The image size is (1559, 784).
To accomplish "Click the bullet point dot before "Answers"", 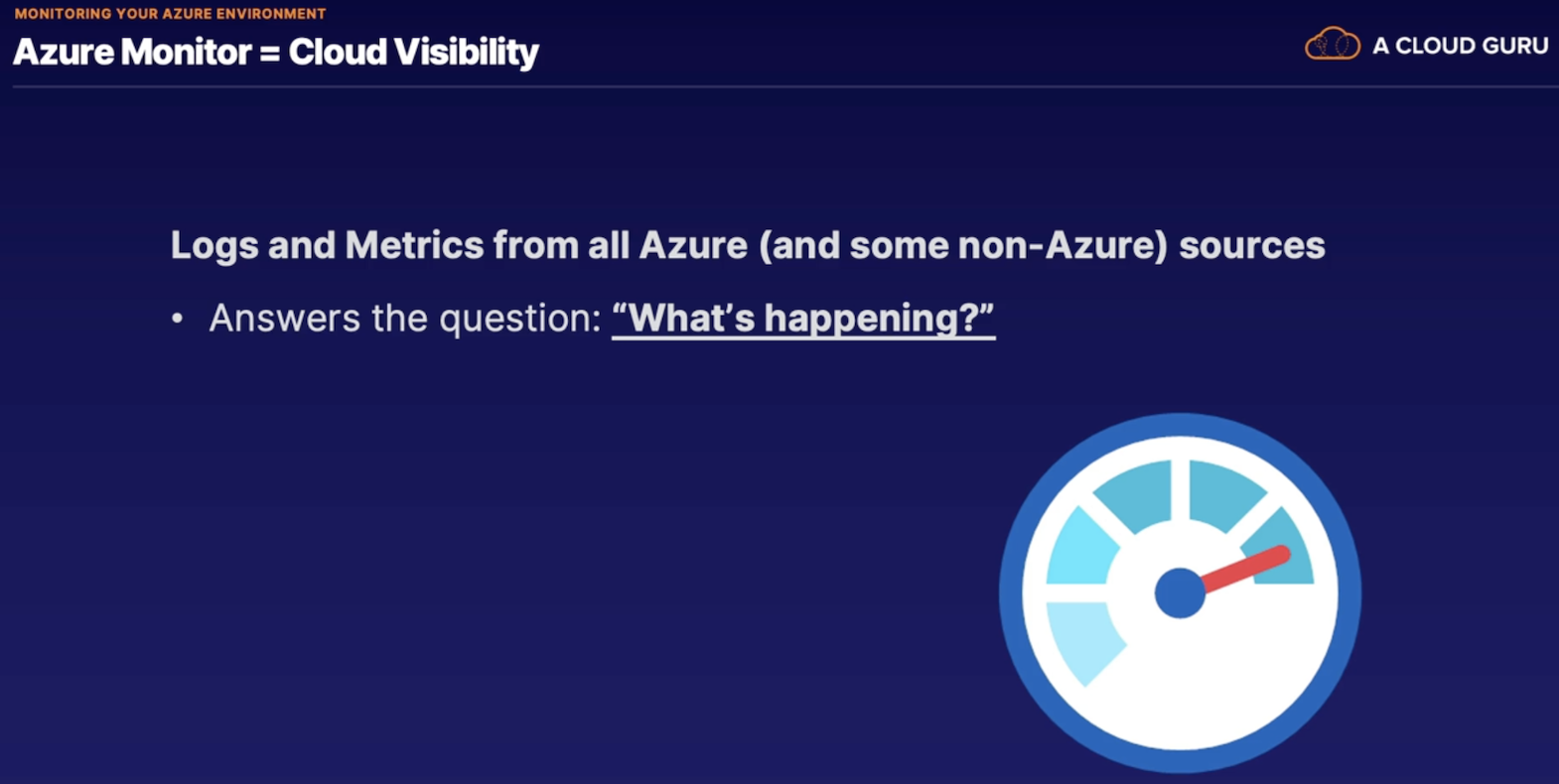I will coord(178,319).
